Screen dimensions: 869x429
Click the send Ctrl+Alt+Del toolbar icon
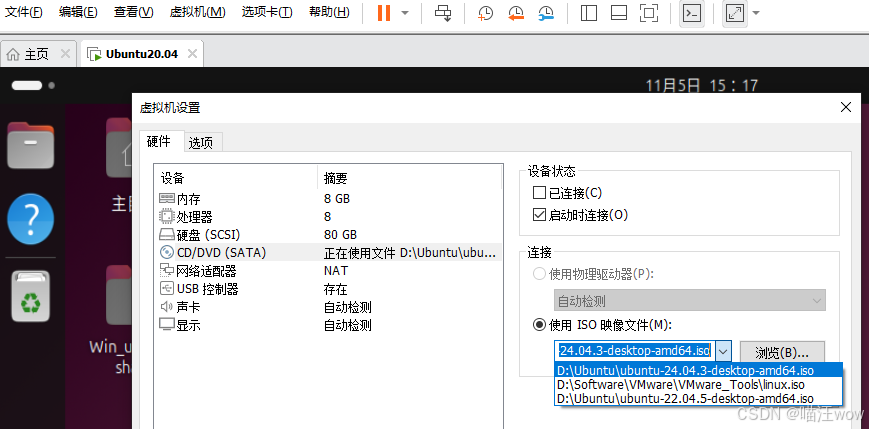coord(443,13)
